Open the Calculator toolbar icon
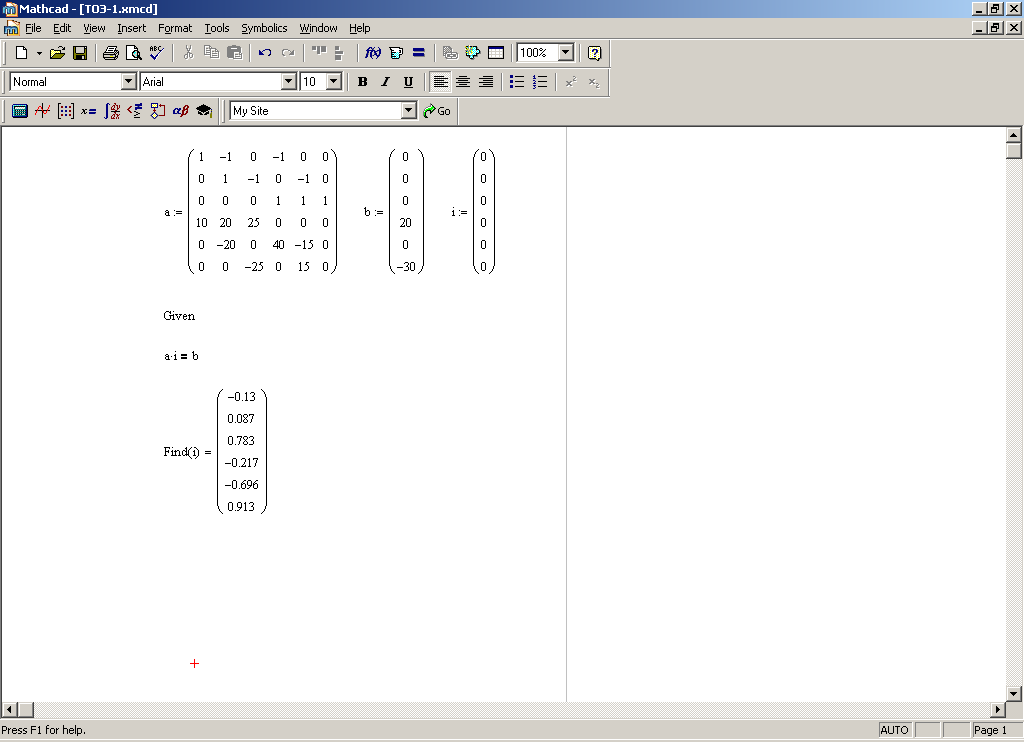 pos(20,111)
